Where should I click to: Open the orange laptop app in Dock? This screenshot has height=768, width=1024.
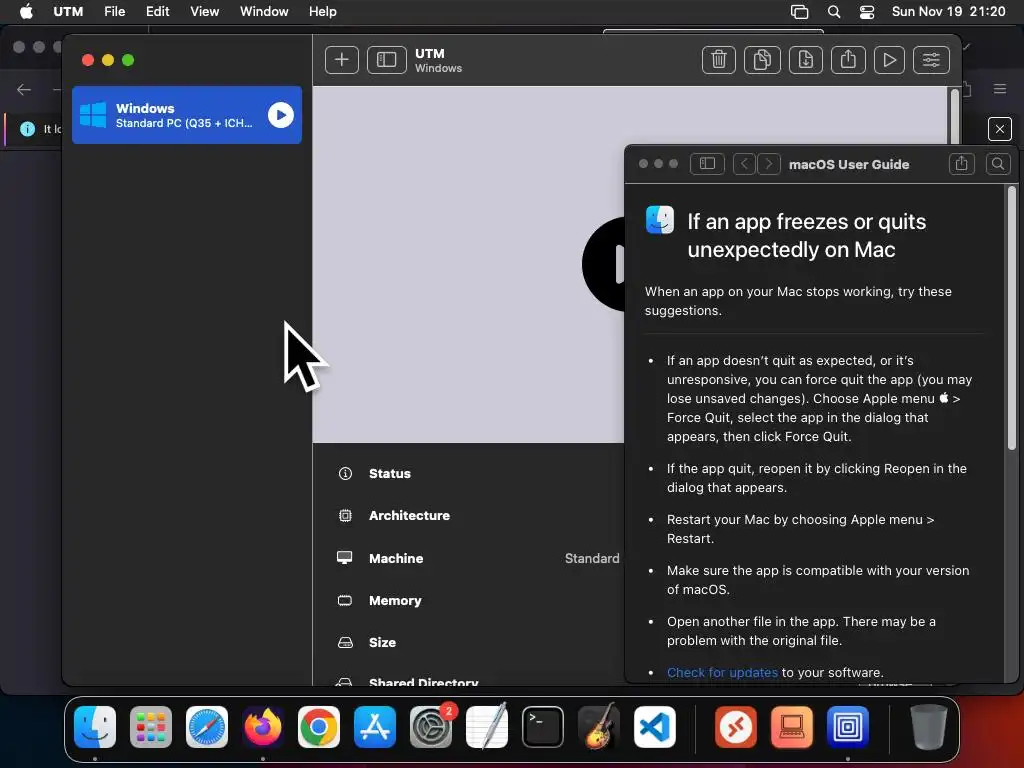pyautogui.click(x=792, y=727)
